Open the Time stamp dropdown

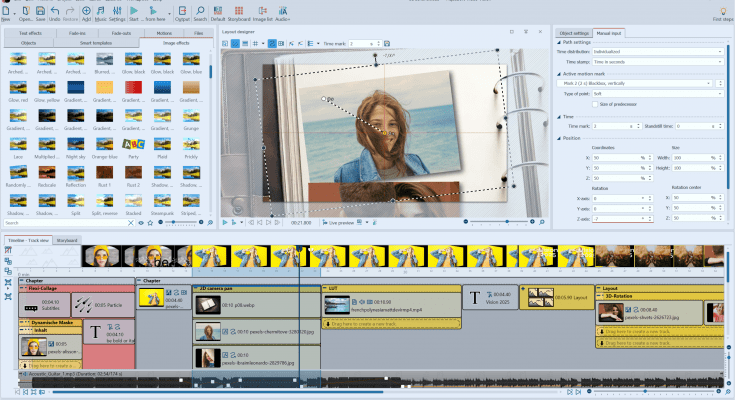pos(658,62)
